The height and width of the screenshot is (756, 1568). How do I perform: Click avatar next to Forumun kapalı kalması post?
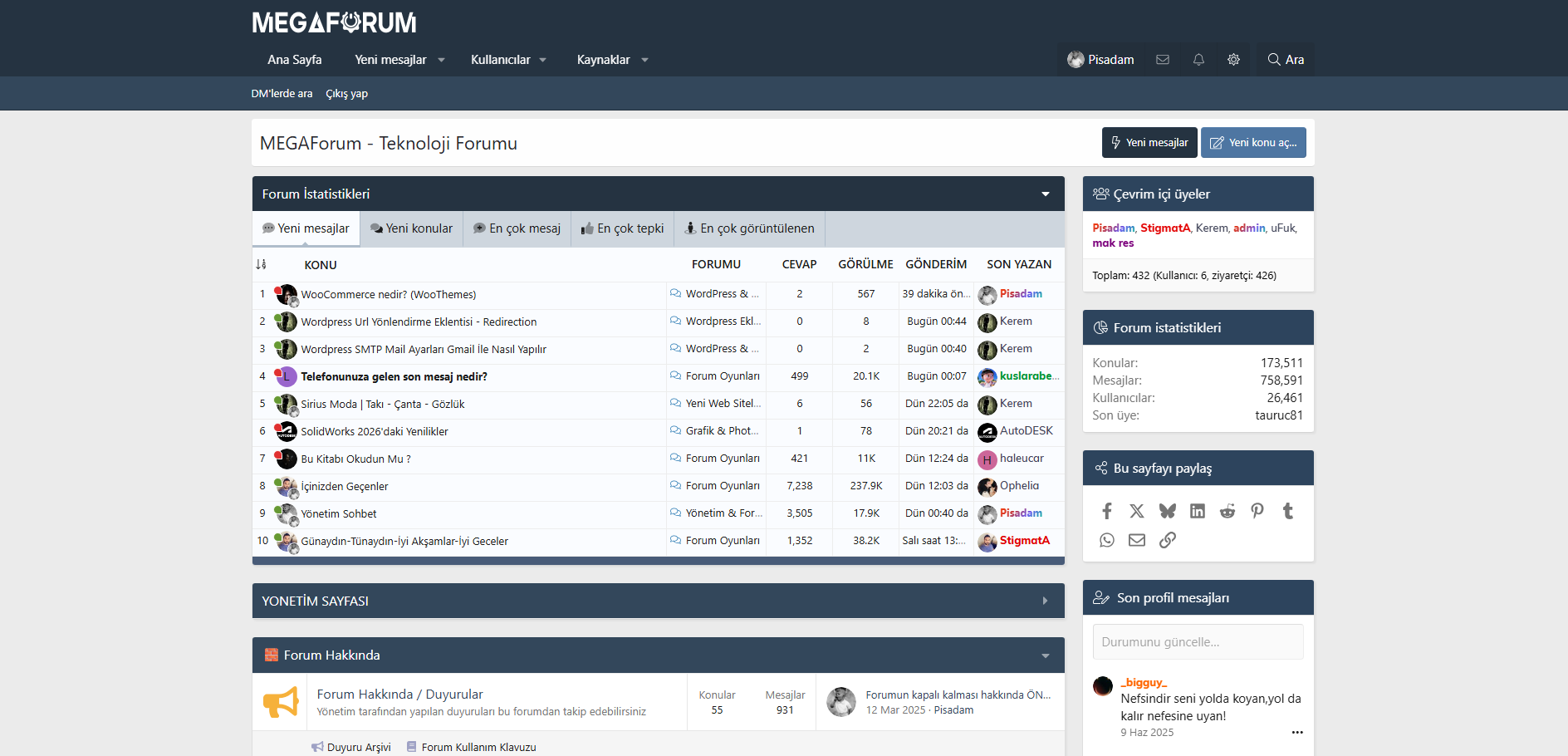click(841, 702)
